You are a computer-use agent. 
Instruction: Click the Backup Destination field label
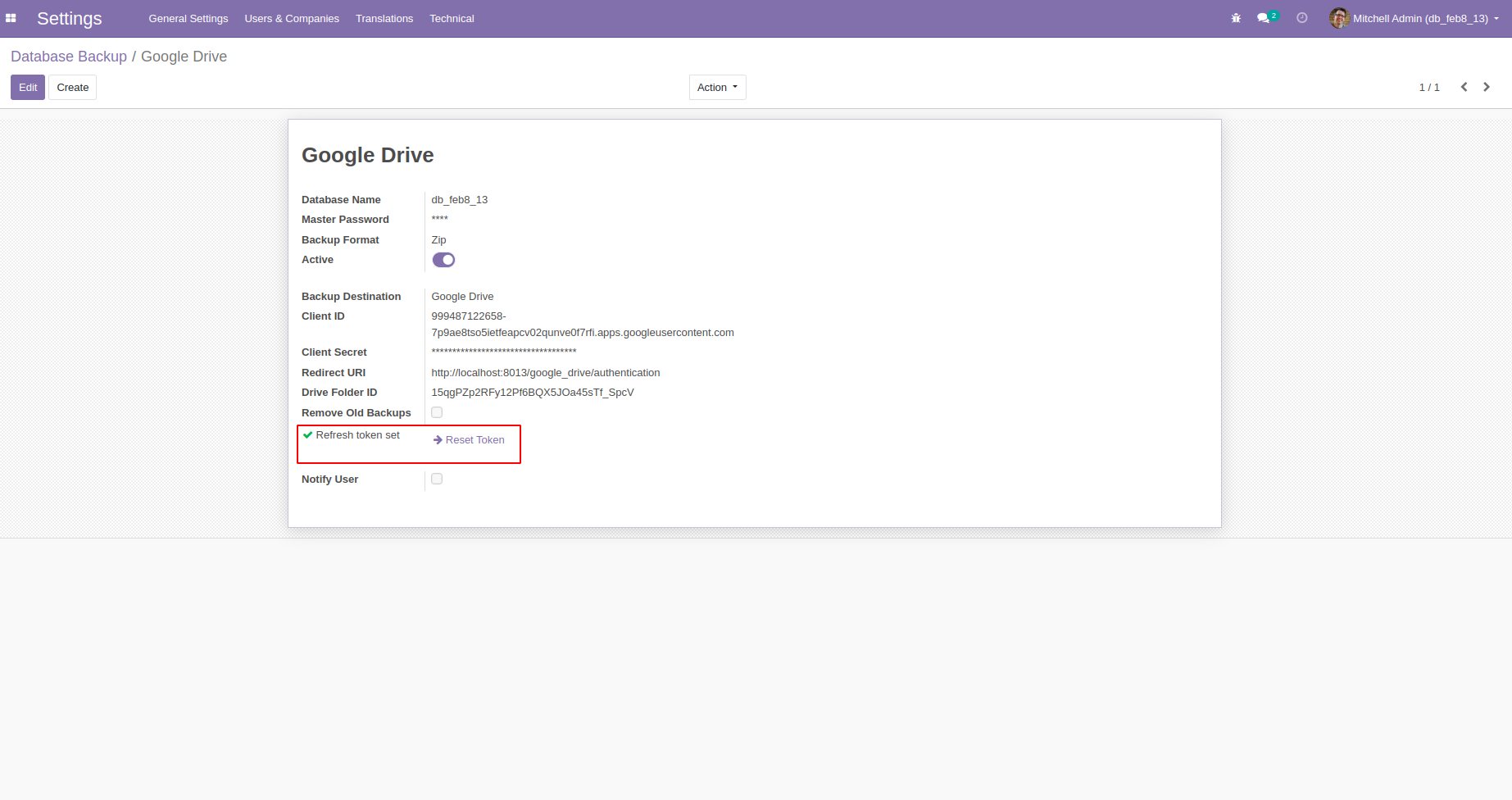(352, 297)
